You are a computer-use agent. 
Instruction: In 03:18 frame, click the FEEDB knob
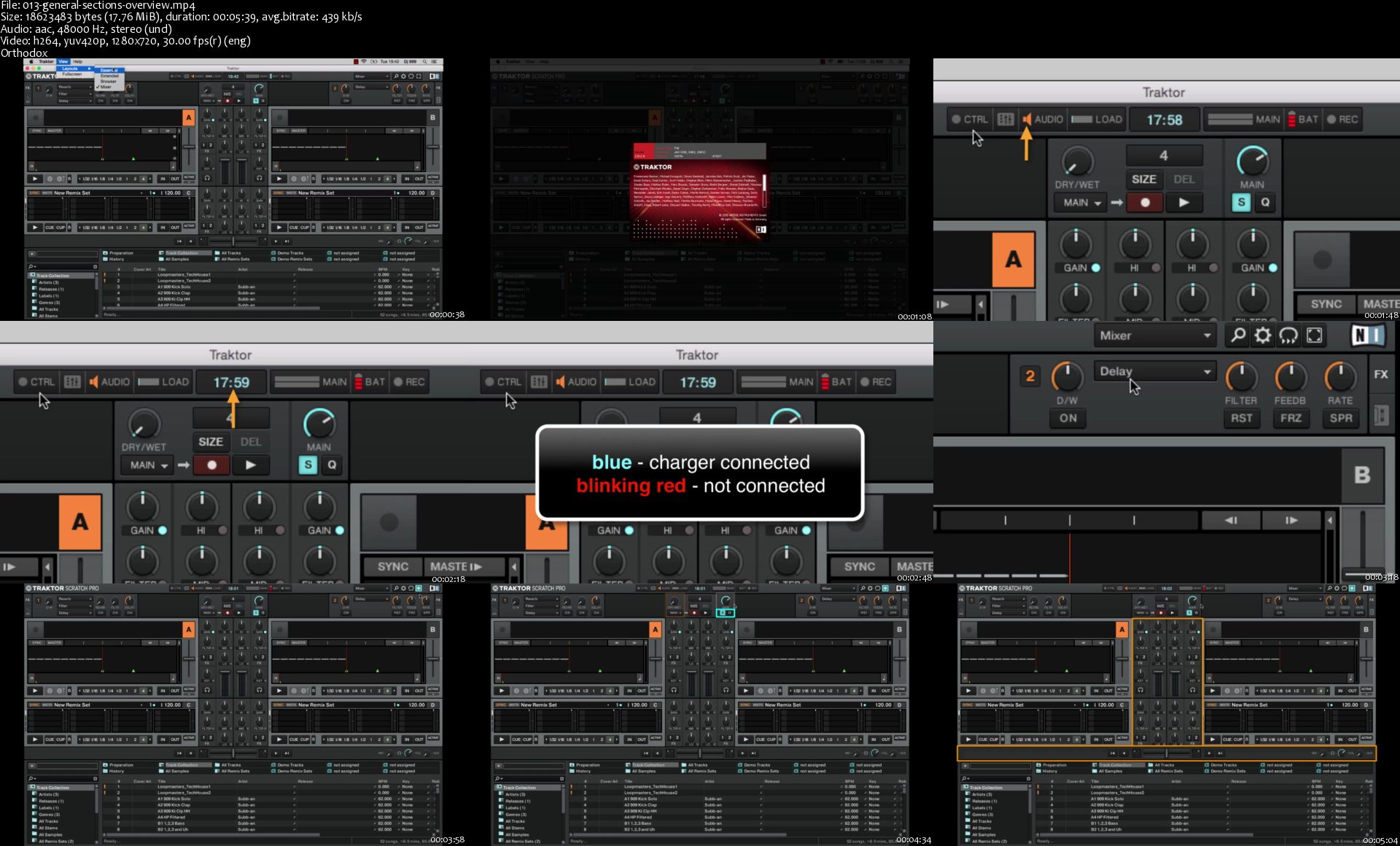[x=1290, y=377]
